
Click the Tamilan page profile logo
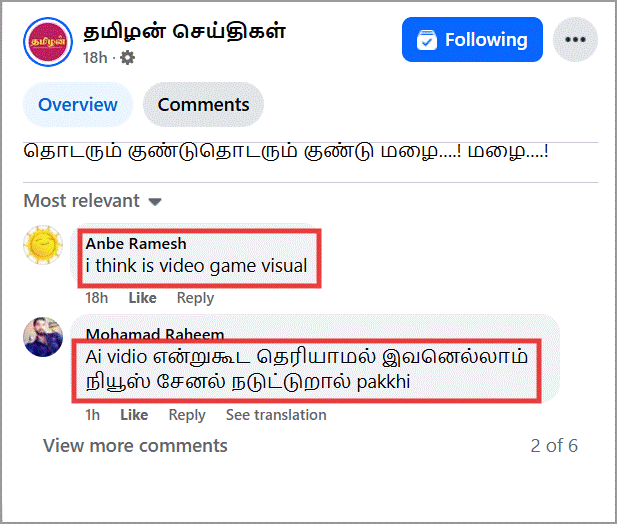(48, 42)
